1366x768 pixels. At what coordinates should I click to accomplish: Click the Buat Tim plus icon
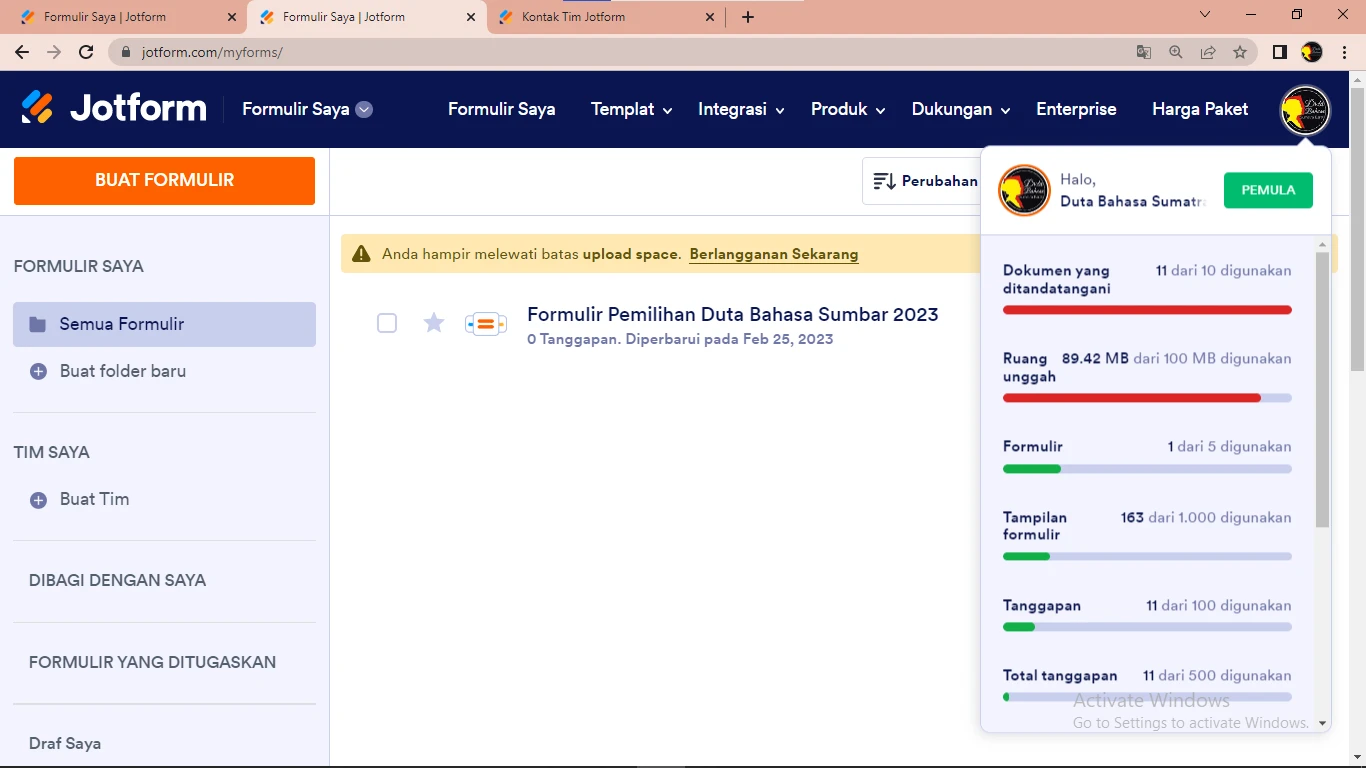coord(38,499)
